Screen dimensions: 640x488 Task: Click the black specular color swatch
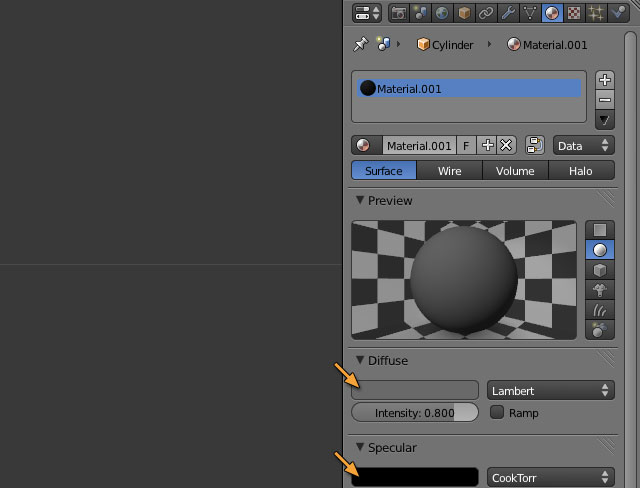415,478
